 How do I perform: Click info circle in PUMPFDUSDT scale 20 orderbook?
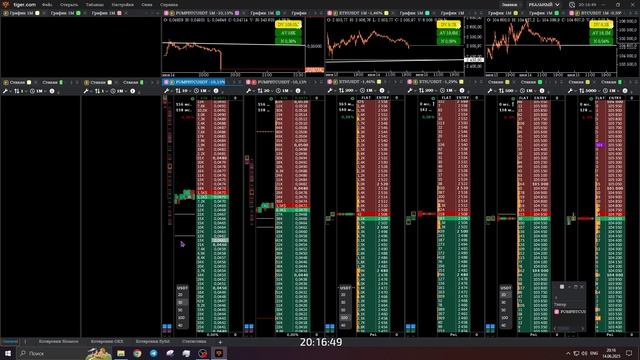(x=298, y=91)
